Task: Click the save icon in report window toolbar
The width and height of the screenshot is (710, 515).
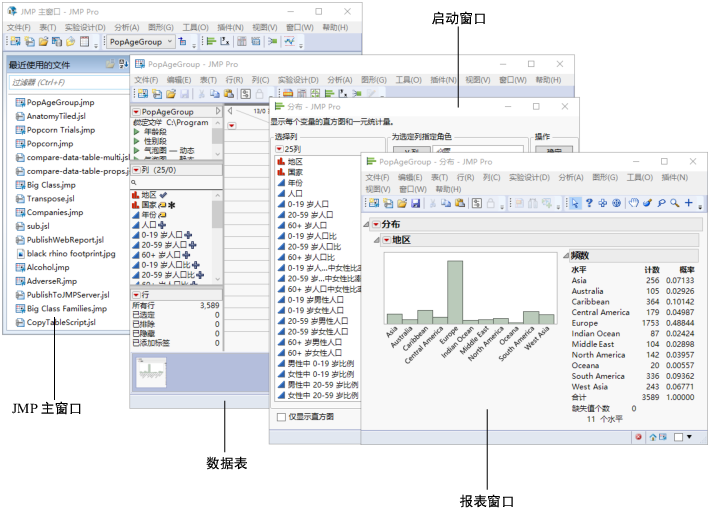Action: 416,203
